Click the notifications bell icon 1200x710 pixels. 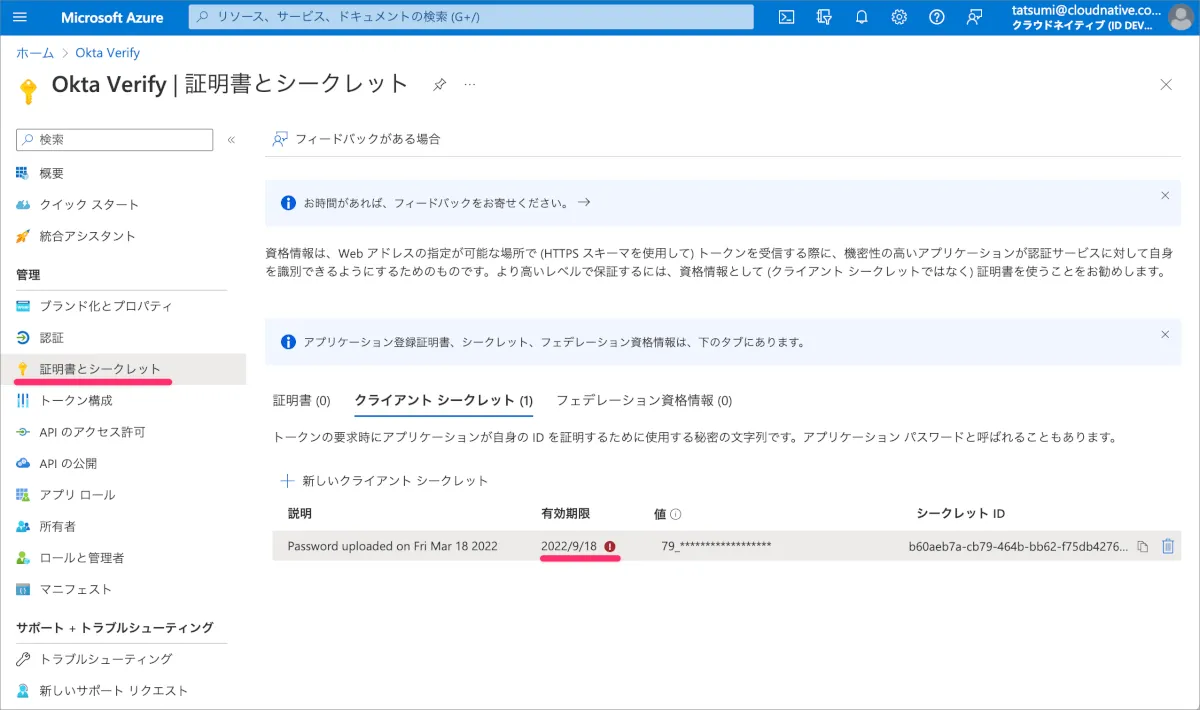pos(861,17)
